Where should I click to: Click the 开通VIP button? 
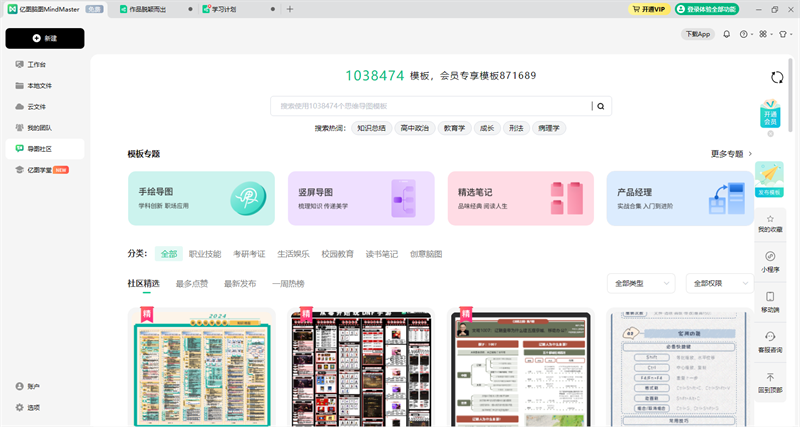648,9
